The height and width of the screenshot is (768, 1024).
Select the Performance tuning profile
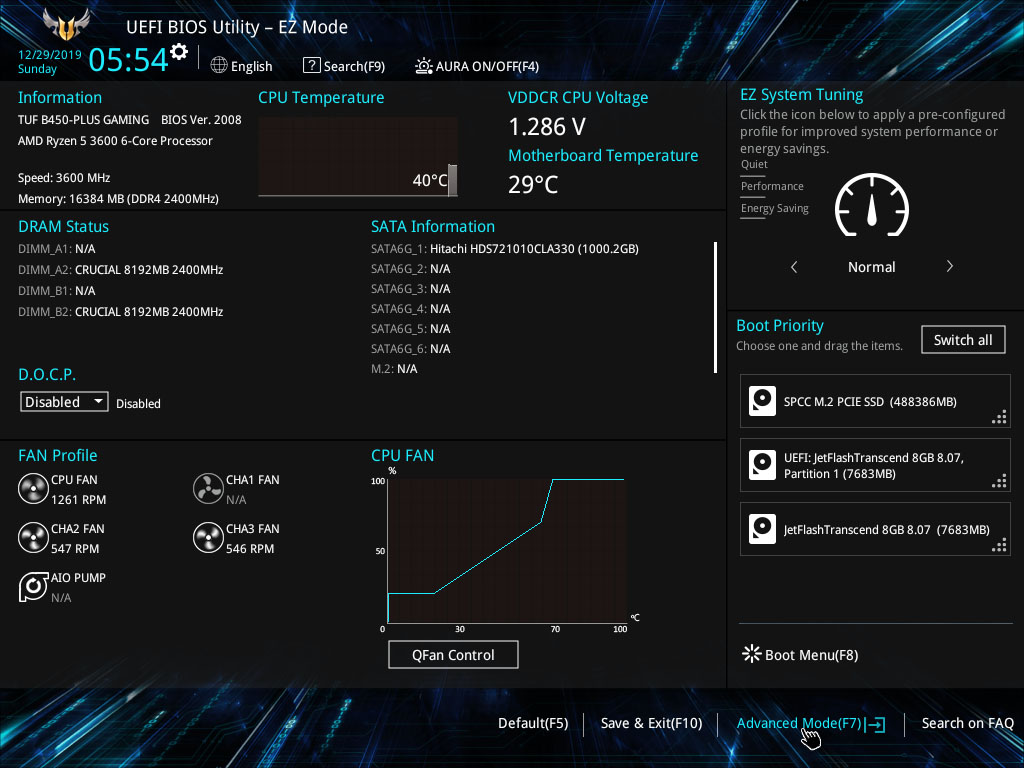772,186
